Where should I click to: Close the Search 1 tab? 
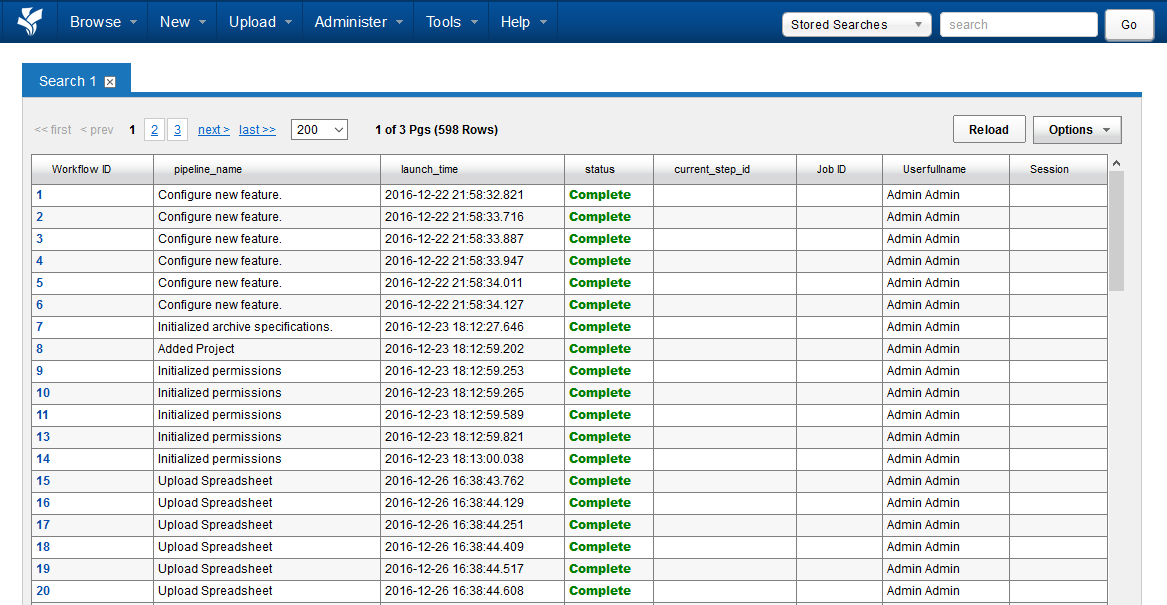click(x=110, y=82)
